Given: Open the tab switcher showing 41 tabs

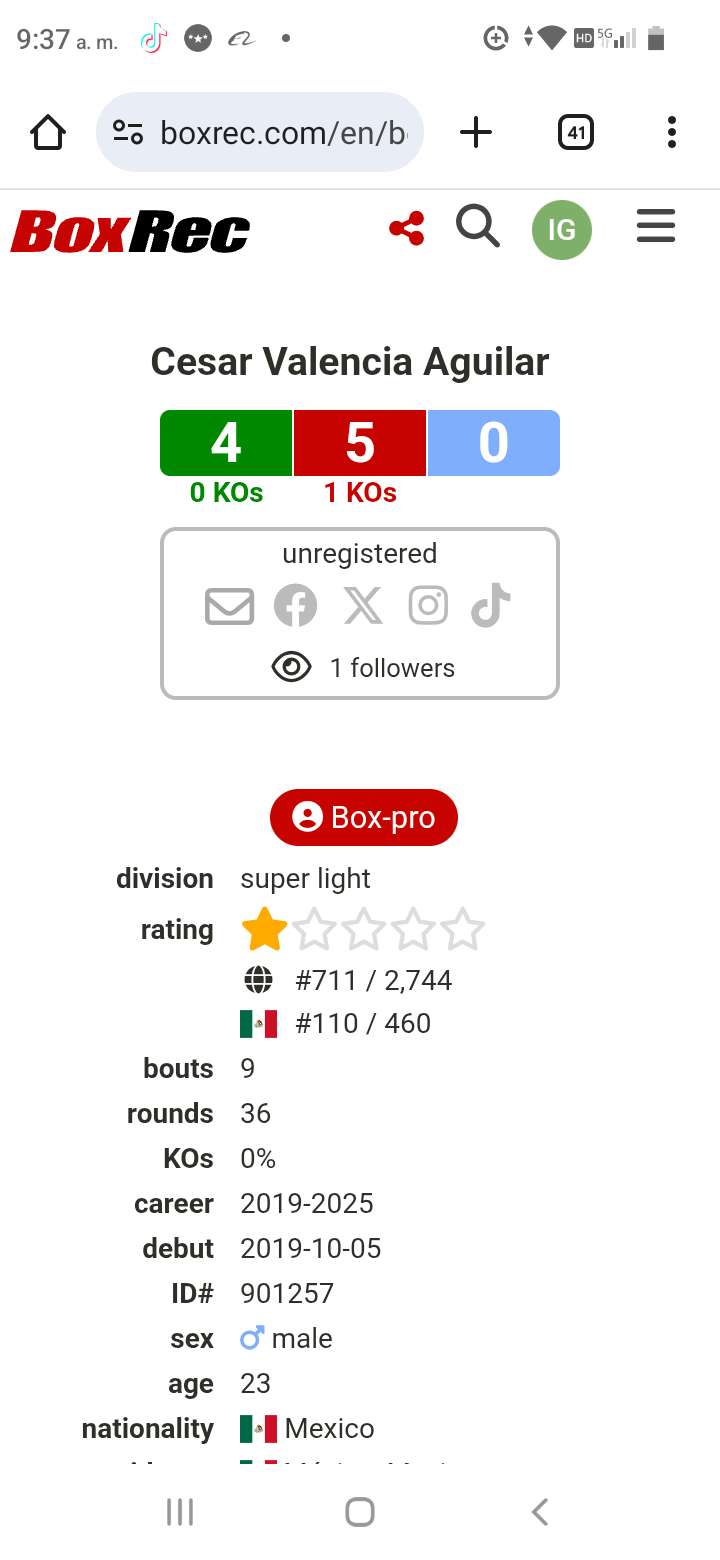Looking at the screenshot, I should pos(575,131).
